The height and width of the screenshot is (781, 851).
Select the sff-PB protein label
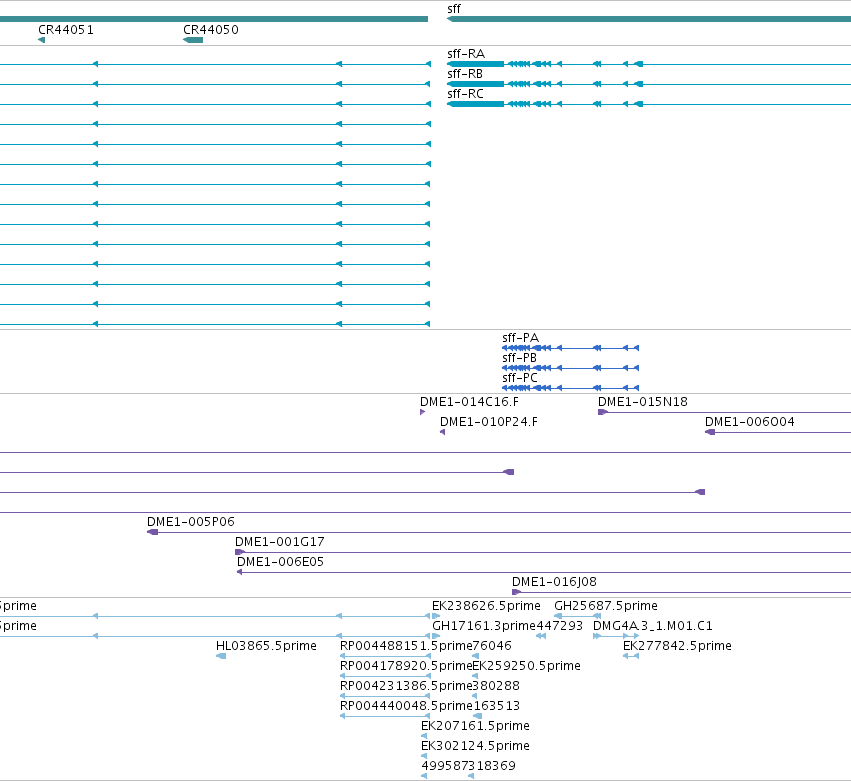coord(519,358)
